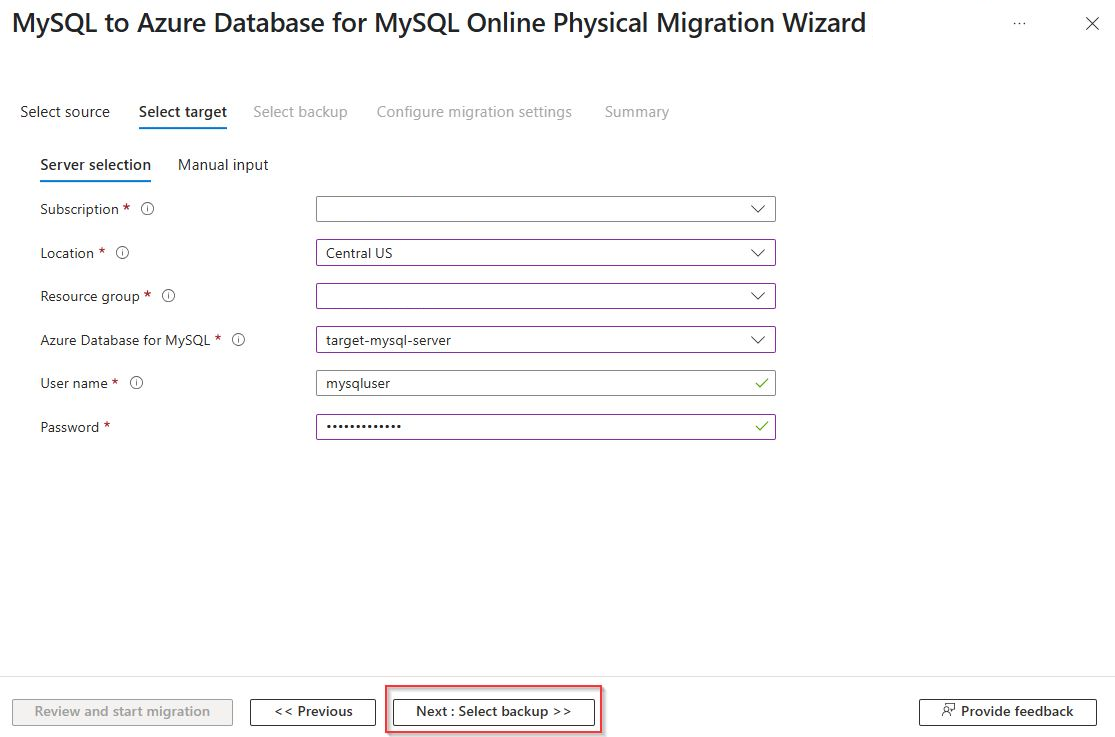The image size is (1115, 737).
Task: Click the Resource group info icon
Action: click(169, 296)
